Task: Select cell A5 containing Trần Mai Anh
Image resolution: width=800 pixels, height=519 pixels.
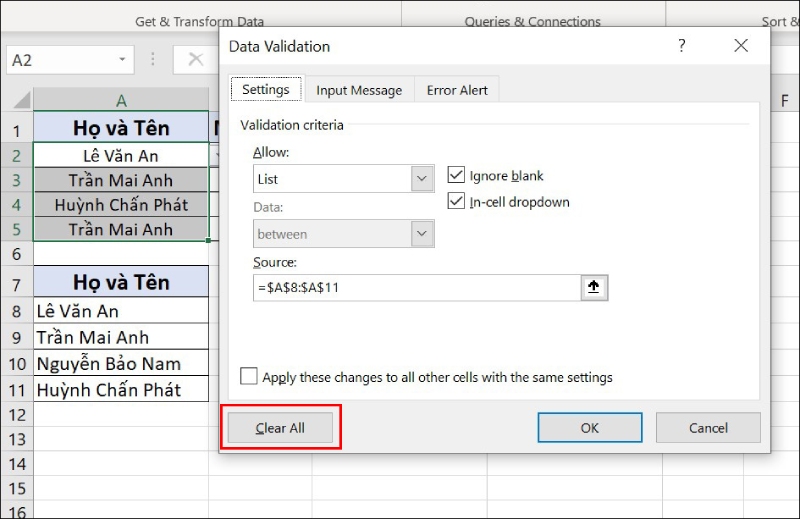Action: click(121, 229)
